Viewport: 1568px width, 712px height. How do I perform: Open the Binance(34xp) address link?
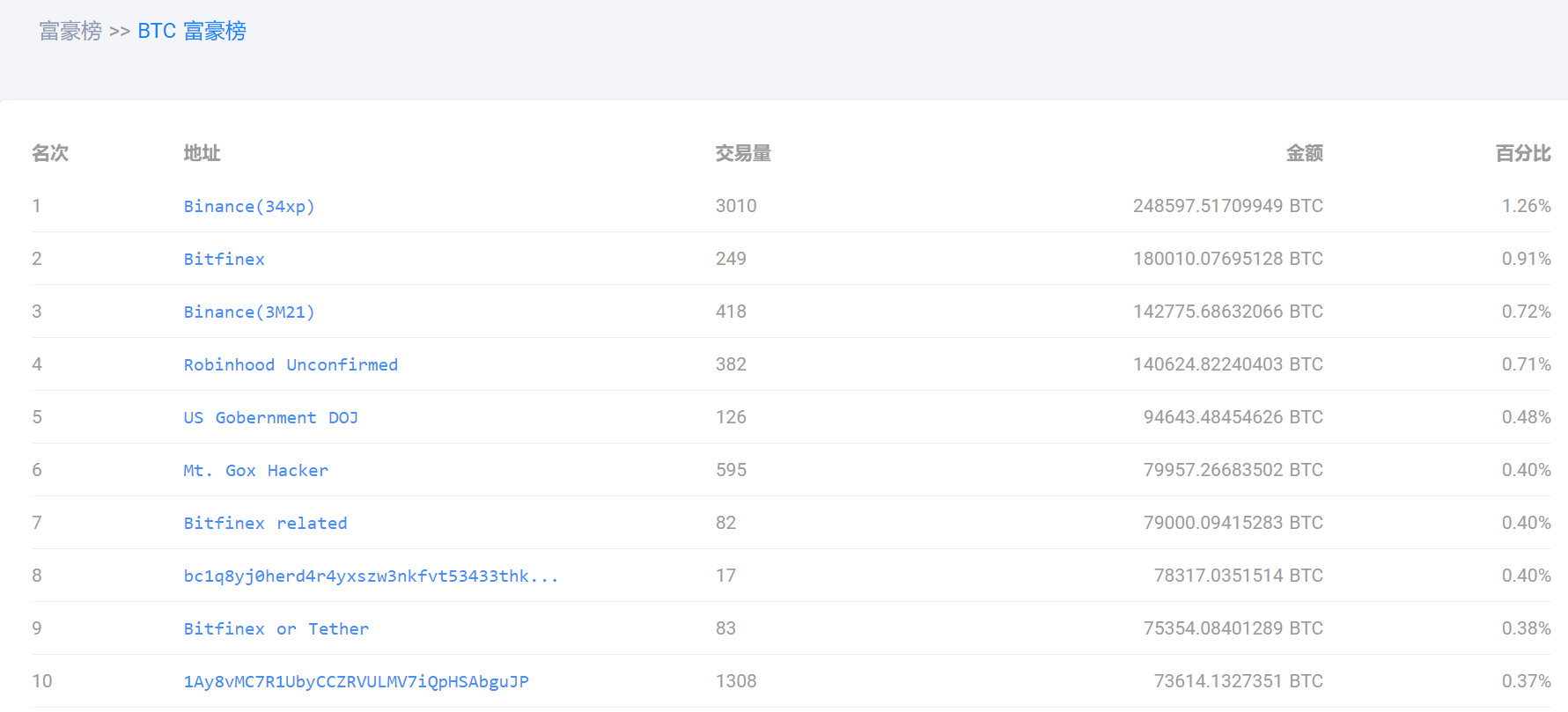(249, 206)
